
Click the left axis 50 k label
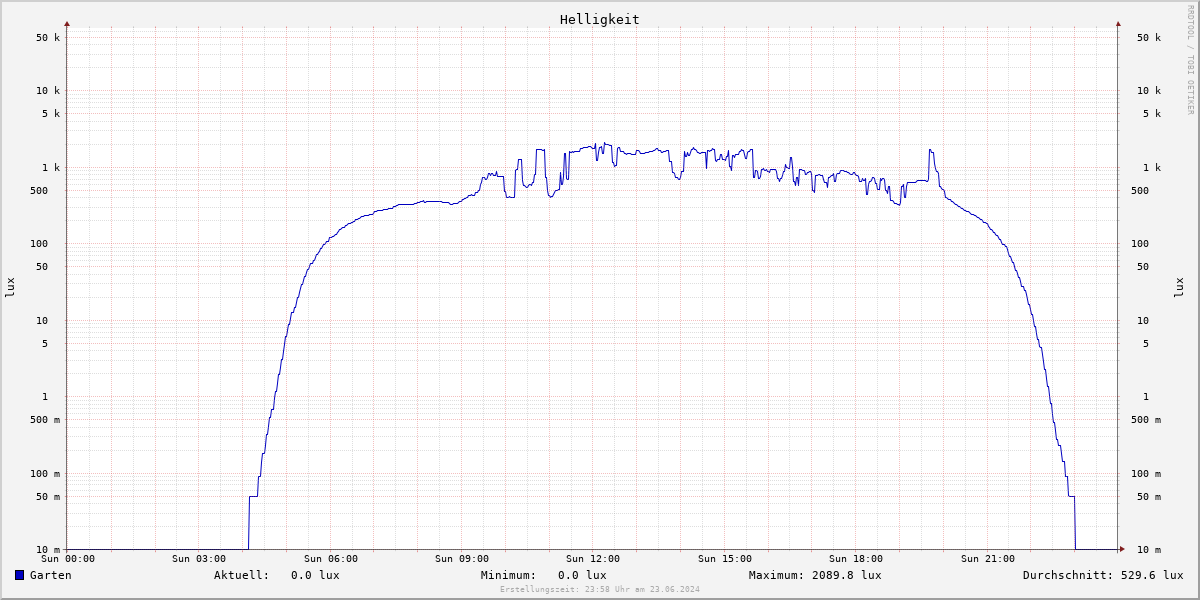[x=48, y=37]
